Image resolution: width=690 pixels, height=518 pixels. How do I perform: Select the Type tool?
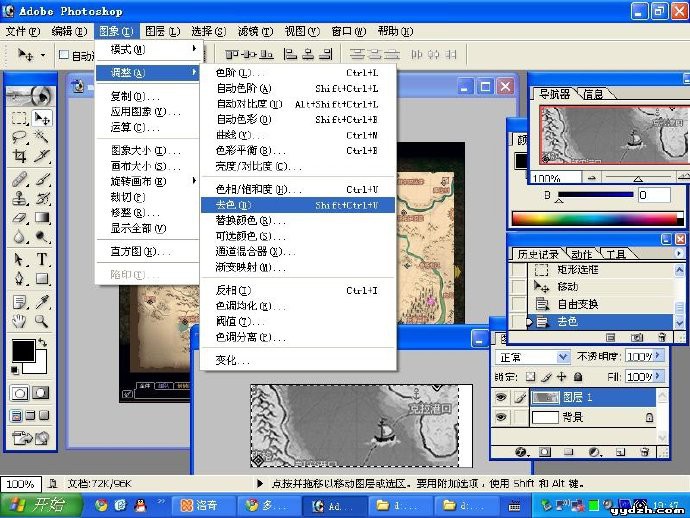pos(42,259)
